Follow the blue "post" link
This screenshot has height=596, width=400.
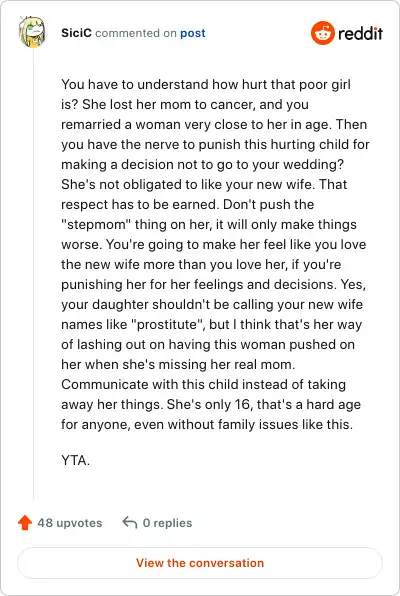(x=192, y=33)
